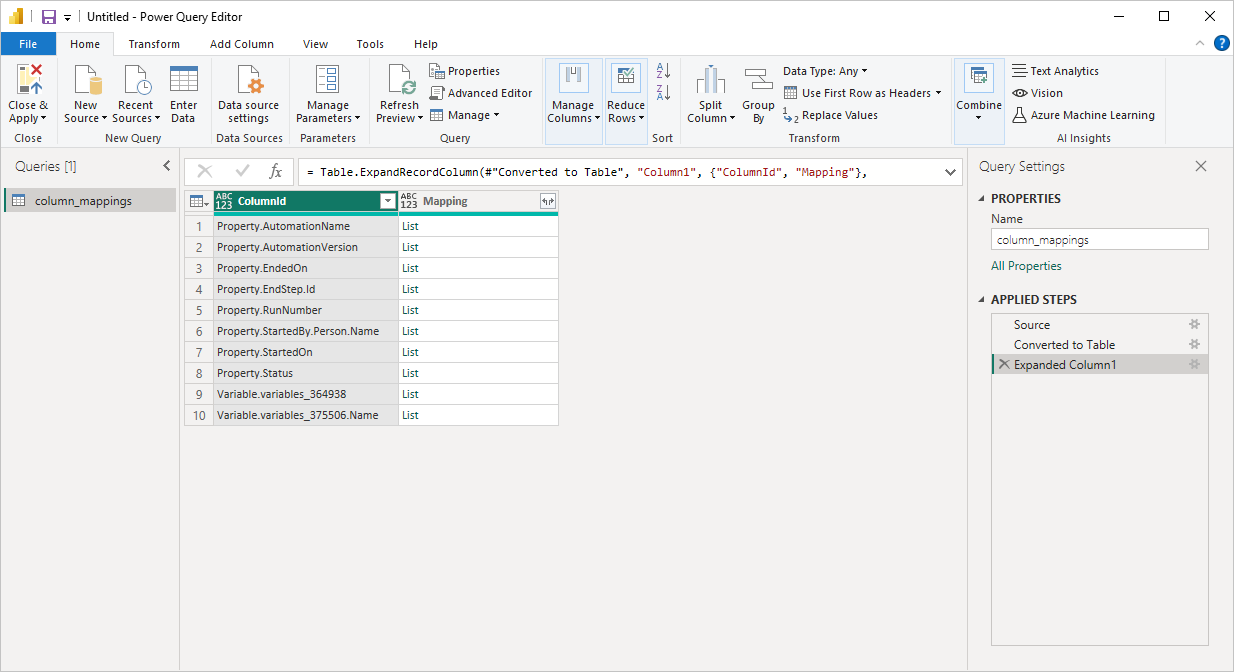Screen dimensions: 1234x672
Task: Collapse the Queries pane
Action: [x=167, y=166]
